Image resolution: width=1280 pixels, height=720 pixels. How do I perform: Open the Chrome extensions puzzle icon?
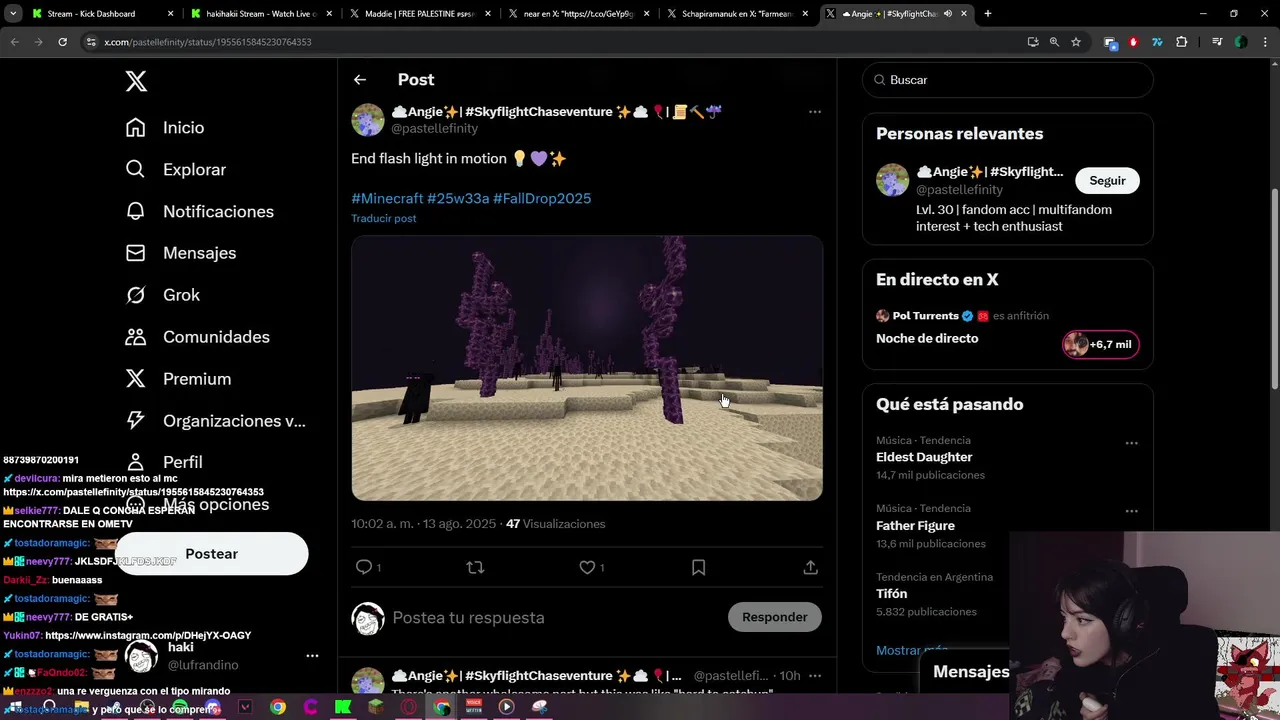tap(1182, 42)
